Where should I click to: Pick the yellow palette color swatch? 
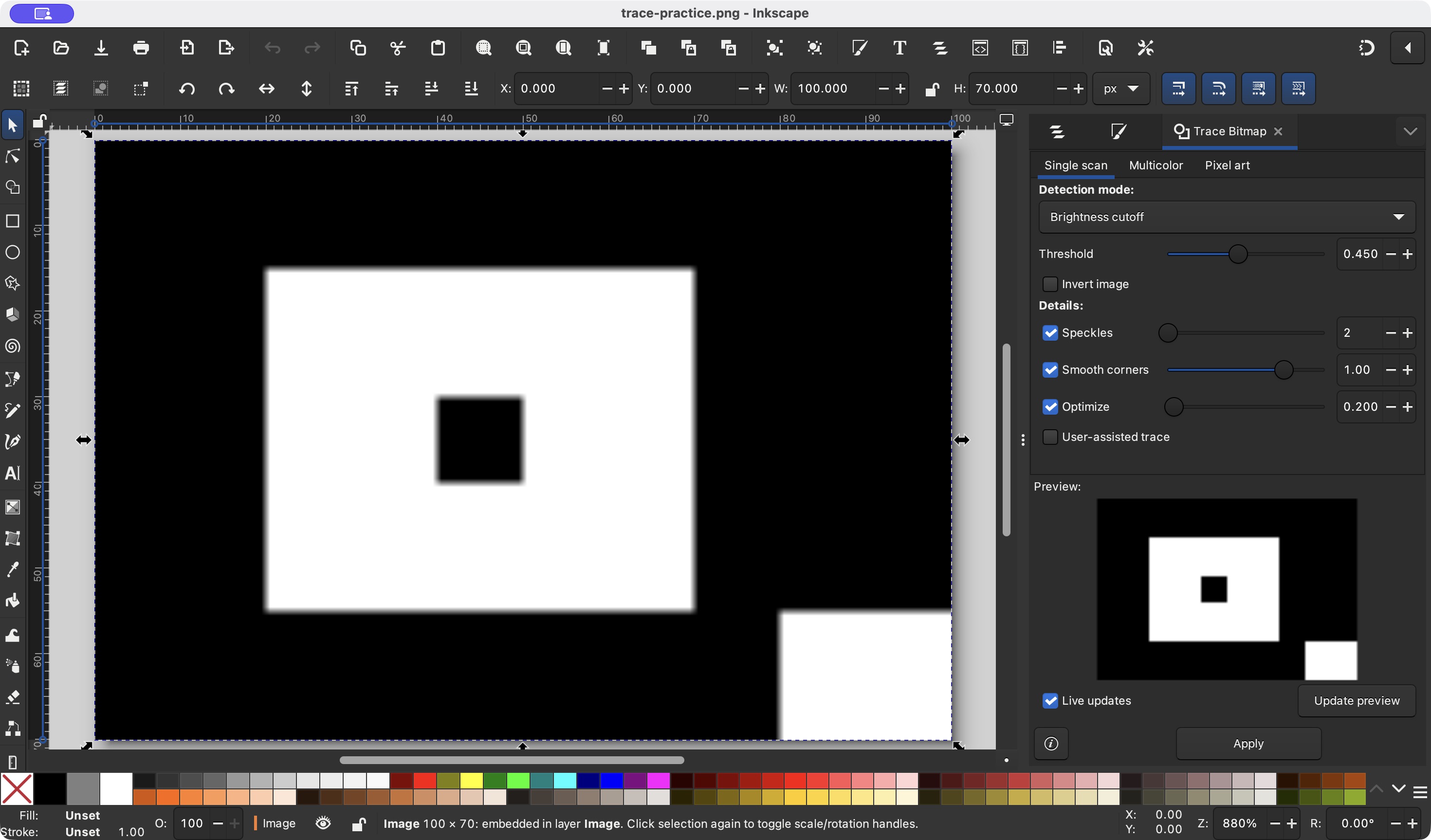point(471,780)
